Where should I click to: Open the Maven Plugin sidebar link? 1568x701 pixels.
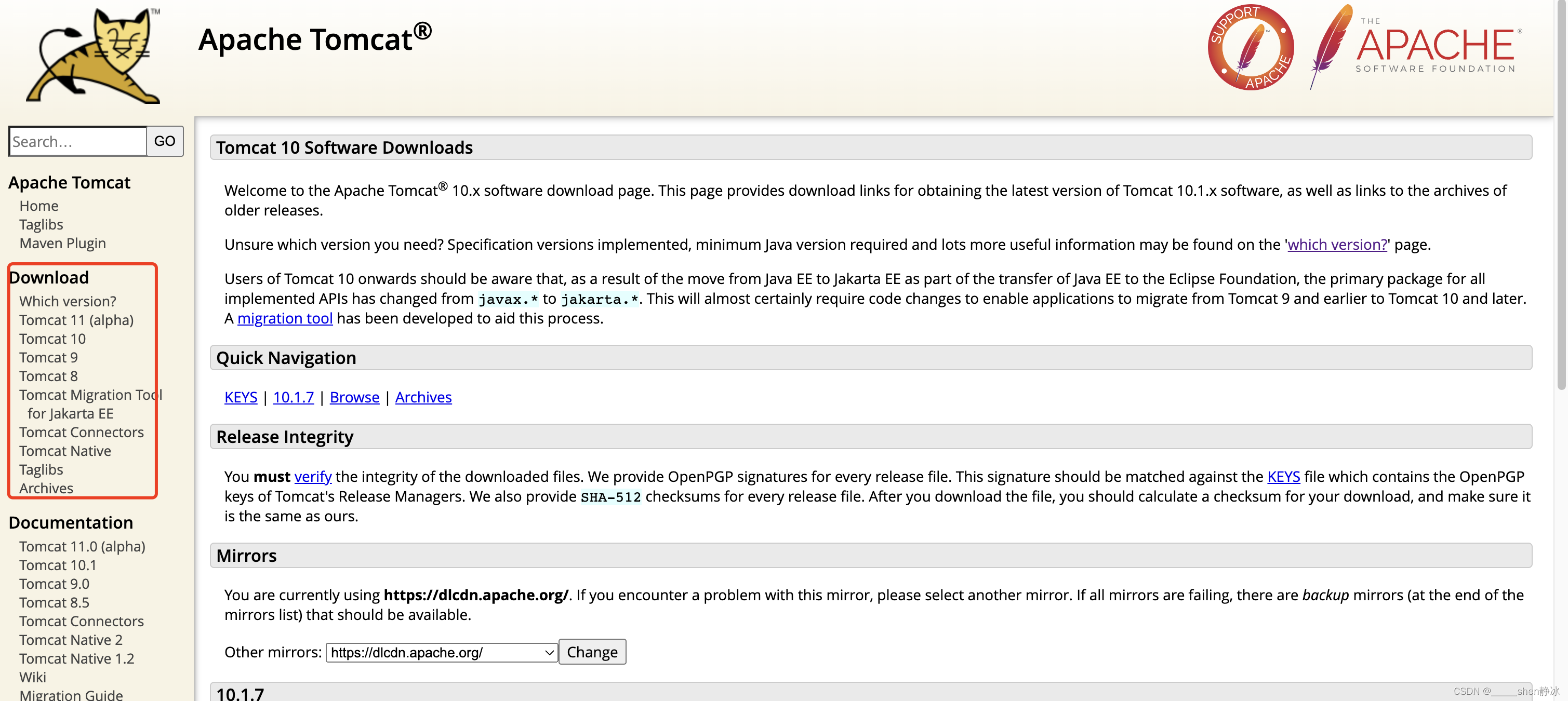(63, 244)
